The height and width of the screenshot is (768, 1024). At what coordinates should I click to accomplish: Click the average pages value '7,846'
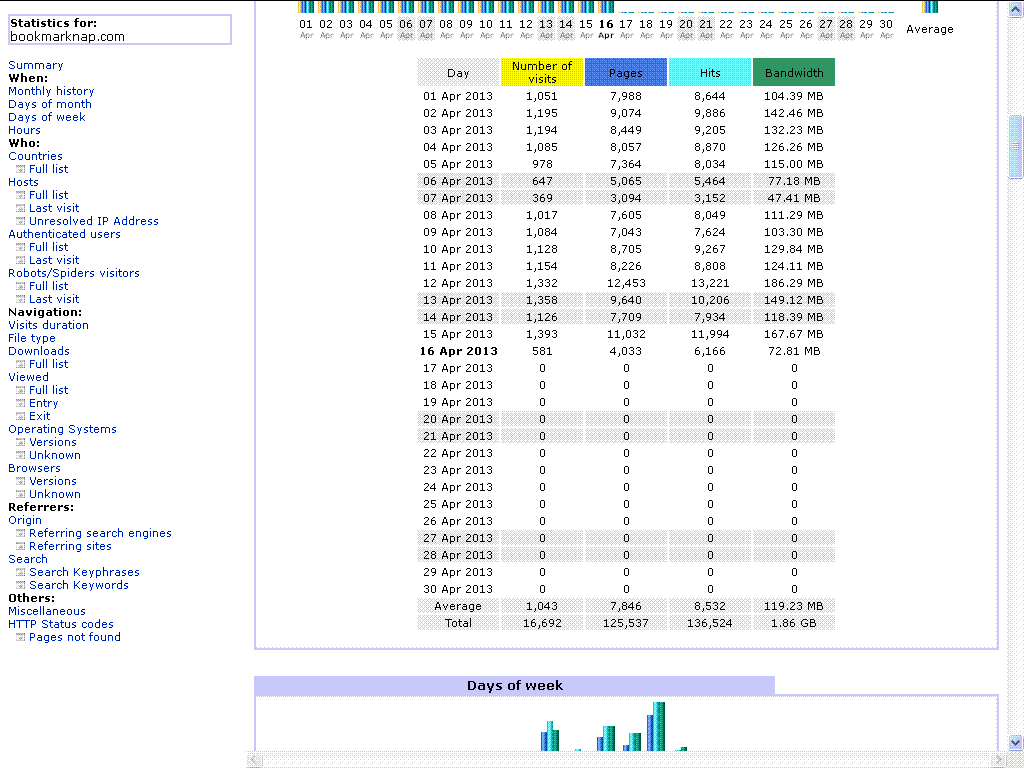point(626,606)
